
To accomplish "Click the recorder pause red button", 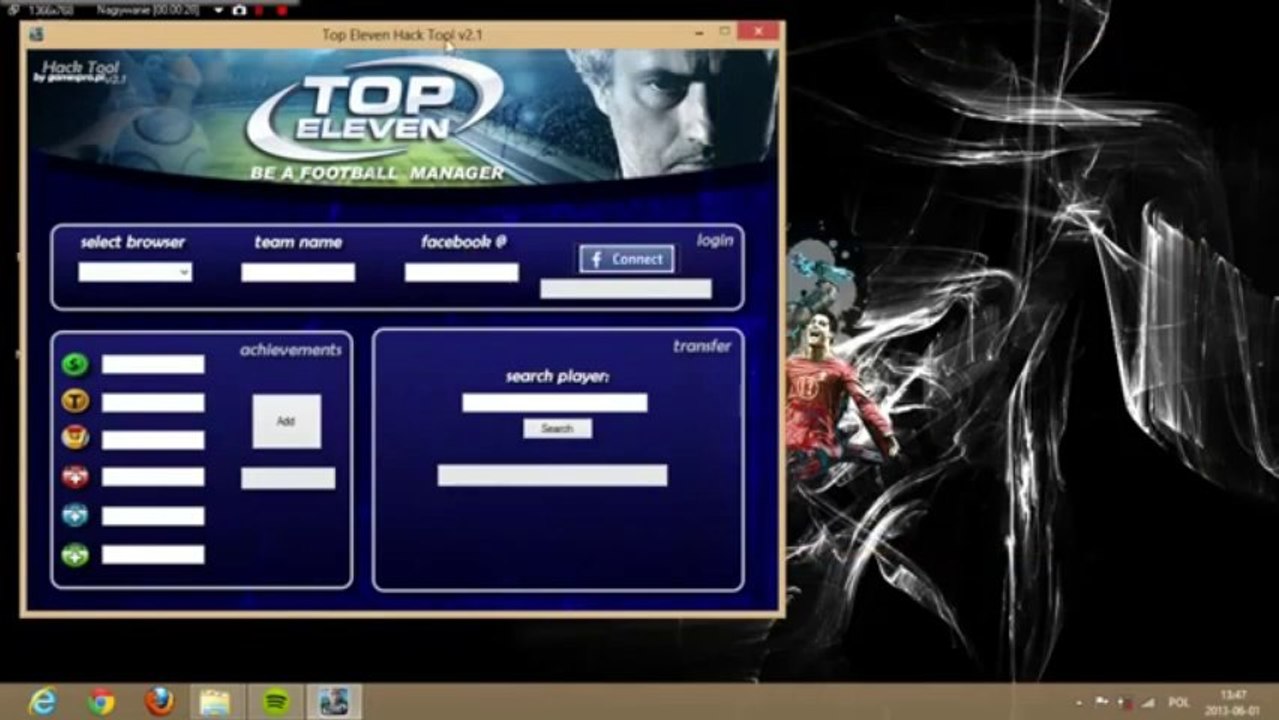I will 259,10.
